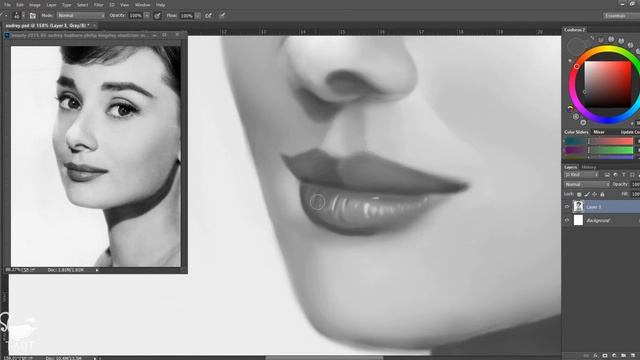Toggle lock position icon
The width and height of the screenshot is (640, 360).
[x=595, y=195]
